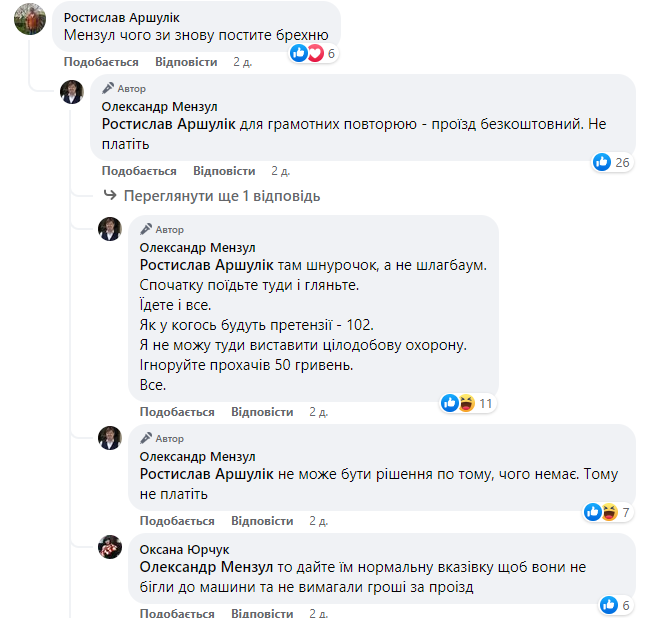The image size is (671, 618).
Task: Click like reaction on Оксана Юрчук's comment
Action: [x=608, y=605]
